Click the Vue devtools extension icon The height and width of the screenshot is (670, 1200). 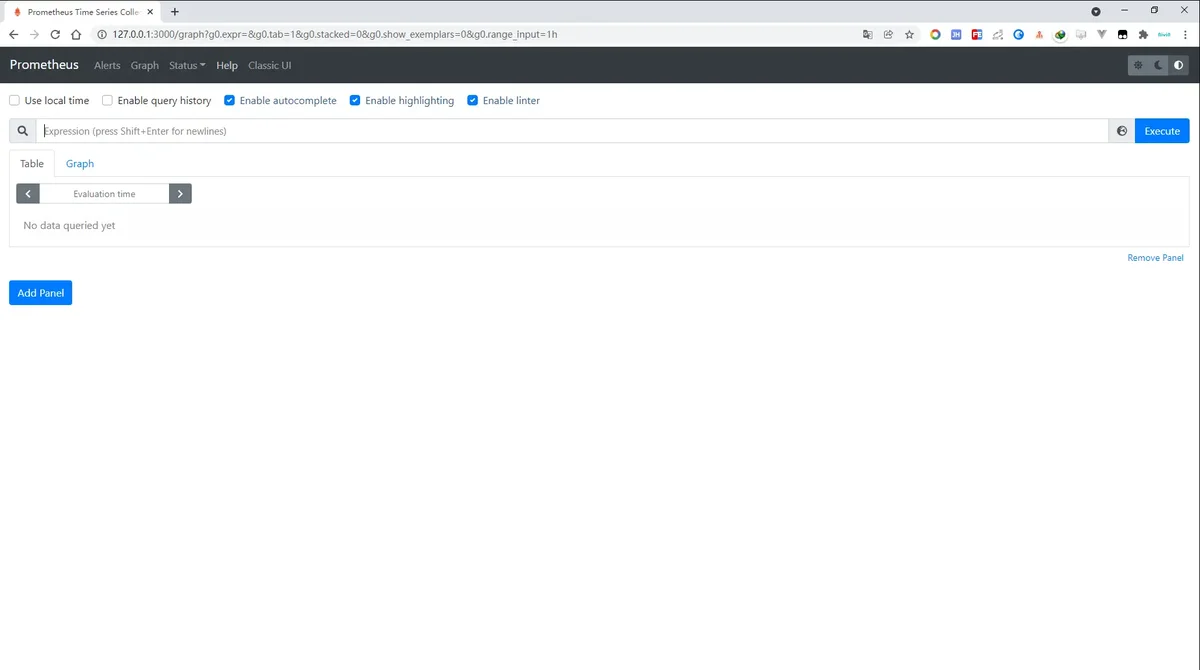pyautogui.click(x=1102, y=34)
